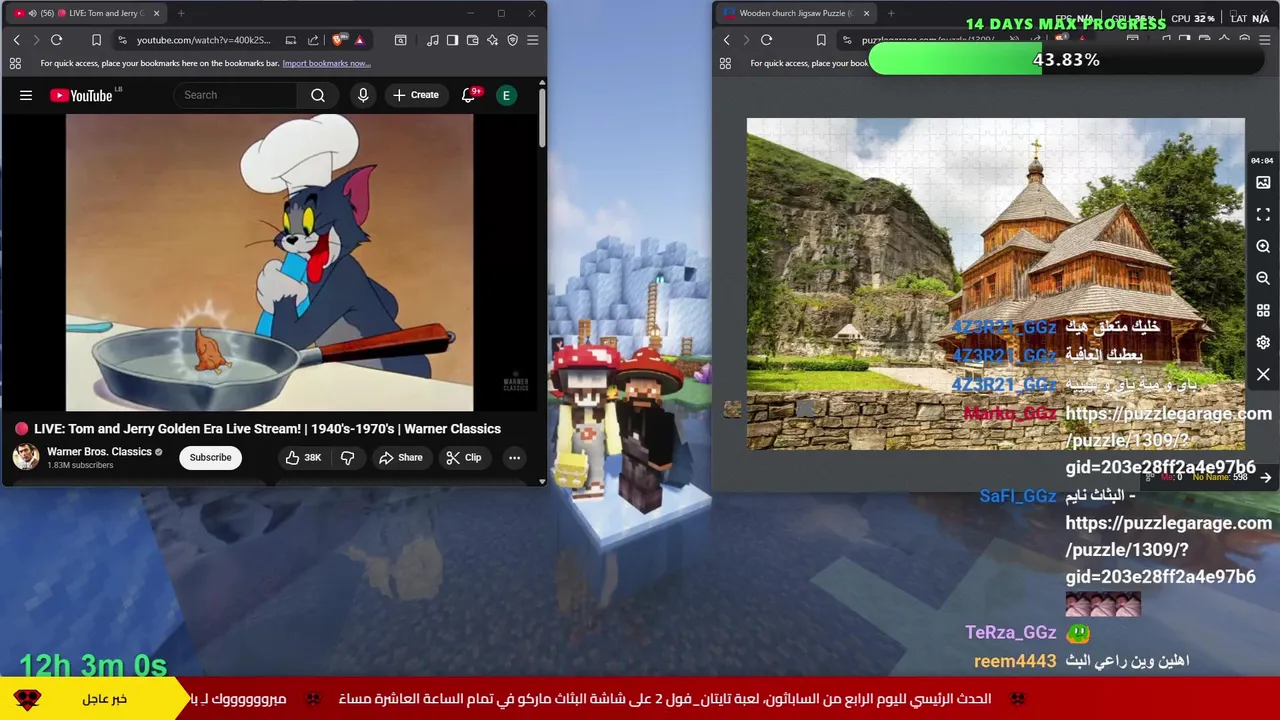The image size is (1280, 720).
Task: Like the video showing 38K
Action: 302,457
